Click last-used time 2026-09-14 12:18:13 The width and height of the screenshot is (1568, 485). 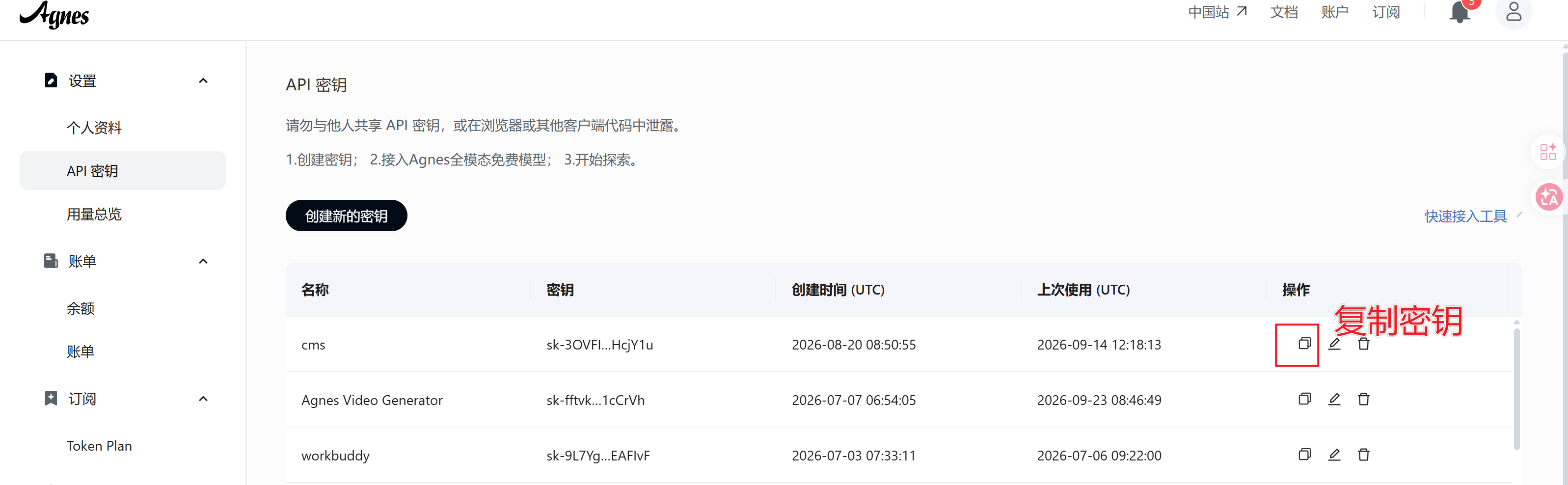click(1099, 345)
